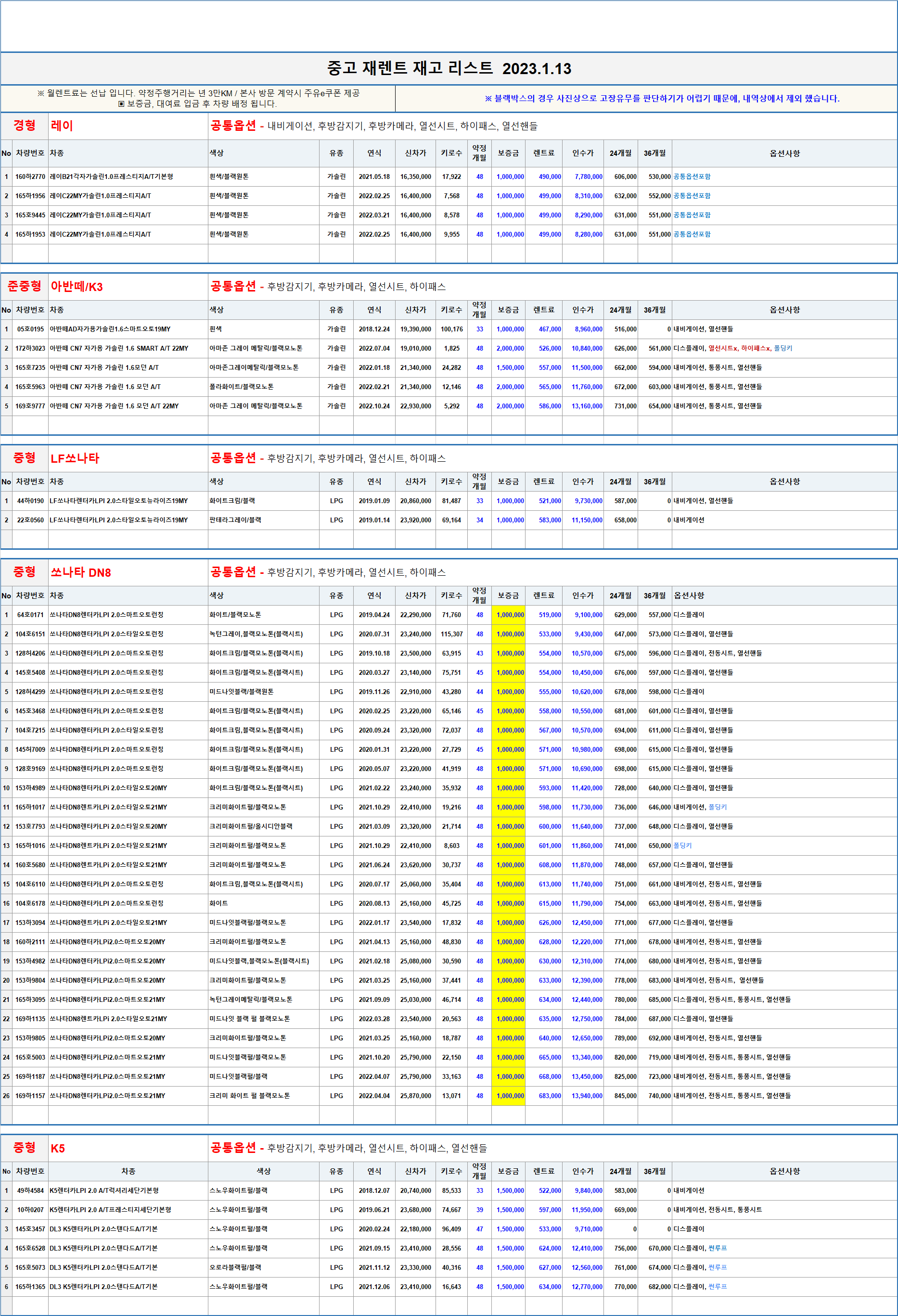Click options '내비게이션, 전동시트, 통풍시트' in K5 table
The width and height of the screenshot is (898, 1316).
tap(717, 1210)
